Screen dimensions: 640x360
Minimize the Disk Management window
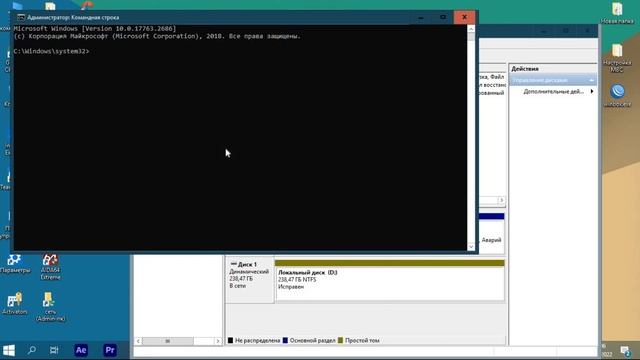pyautogui.click(x=544, y=31)
